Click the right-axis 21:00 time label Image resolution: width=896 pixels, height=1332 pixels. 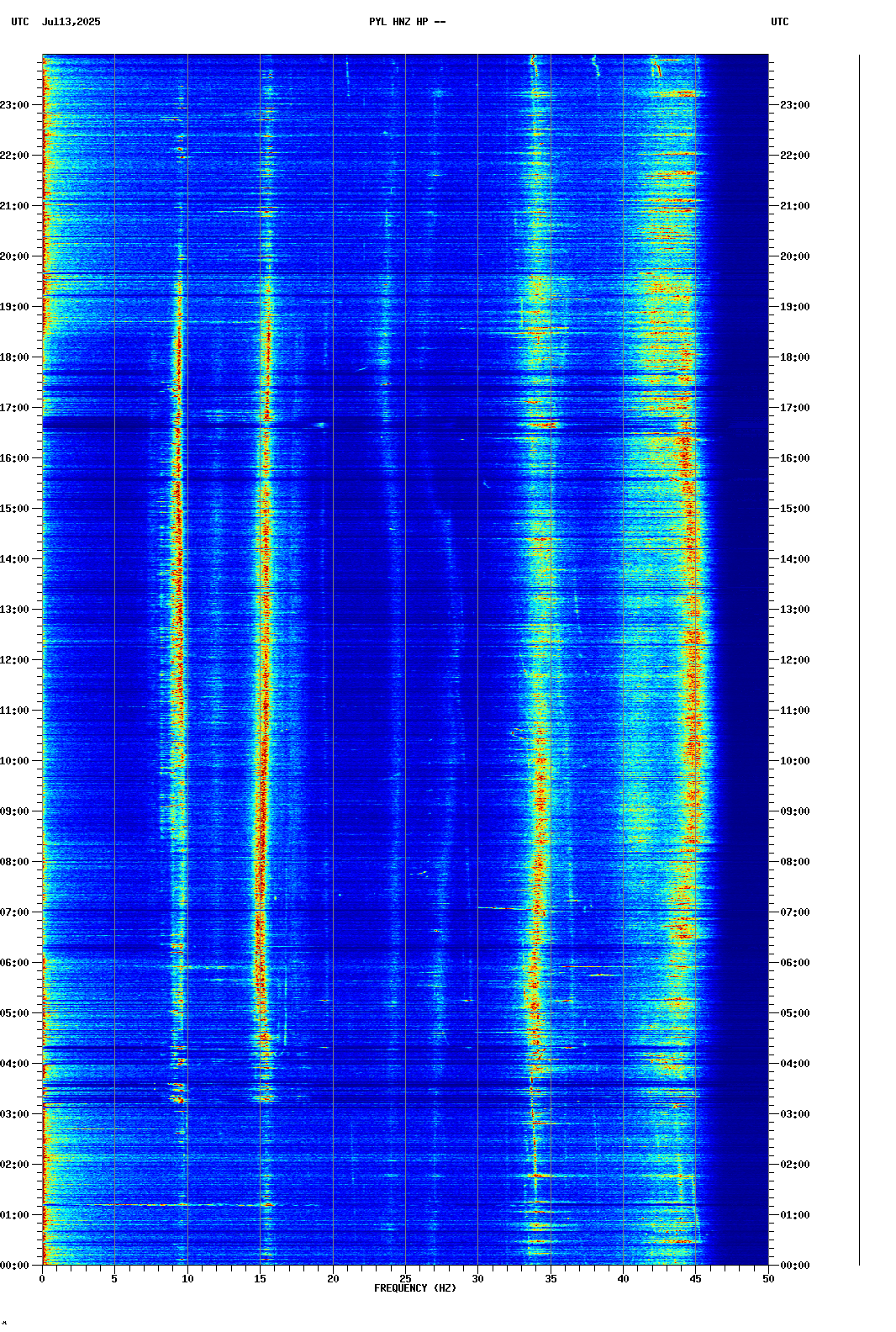[x=795, y=206]
